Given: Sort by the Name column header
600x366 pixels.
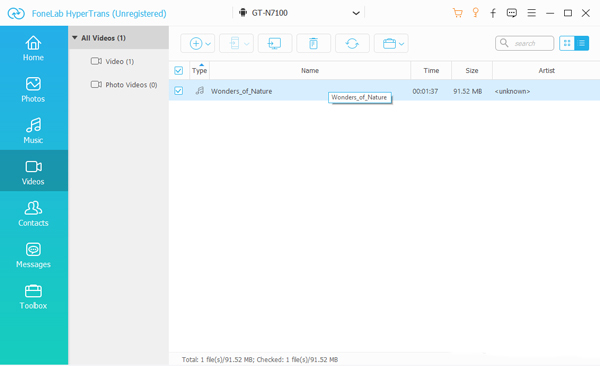Looking at the screenshot, I should pos(310,70).
